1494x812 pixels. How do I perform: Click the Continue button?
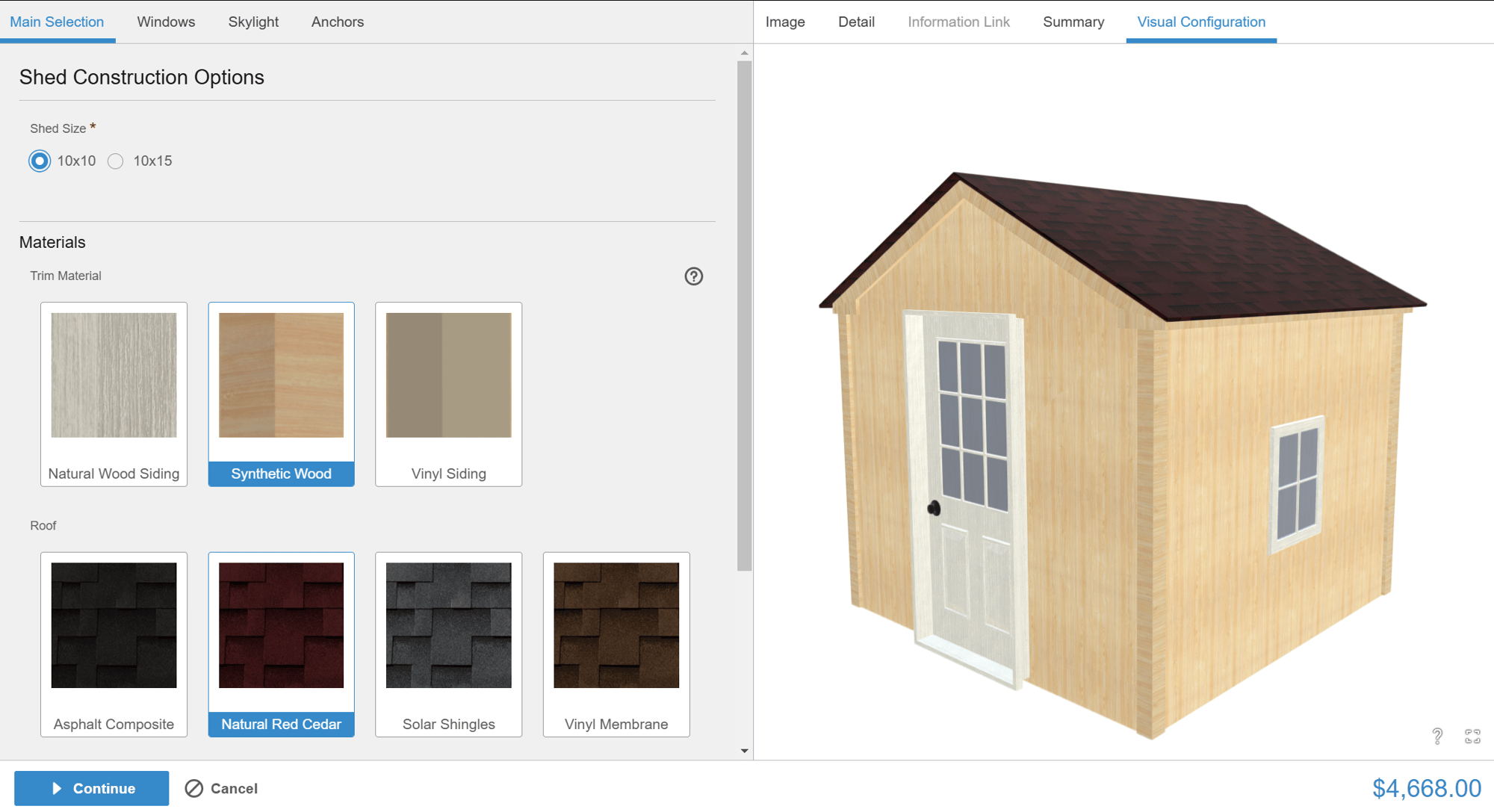pyautogui.click(x=91, y=788)
